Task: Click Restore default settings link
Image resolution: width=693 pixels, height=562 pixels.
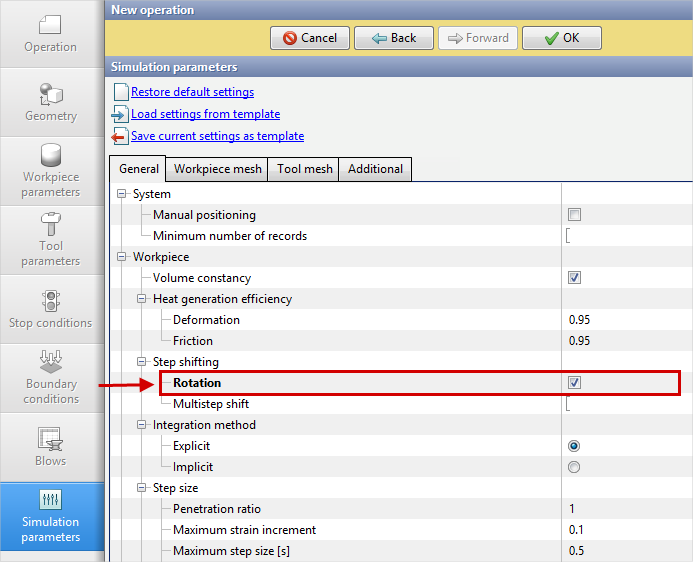Action: pos(192,92)
